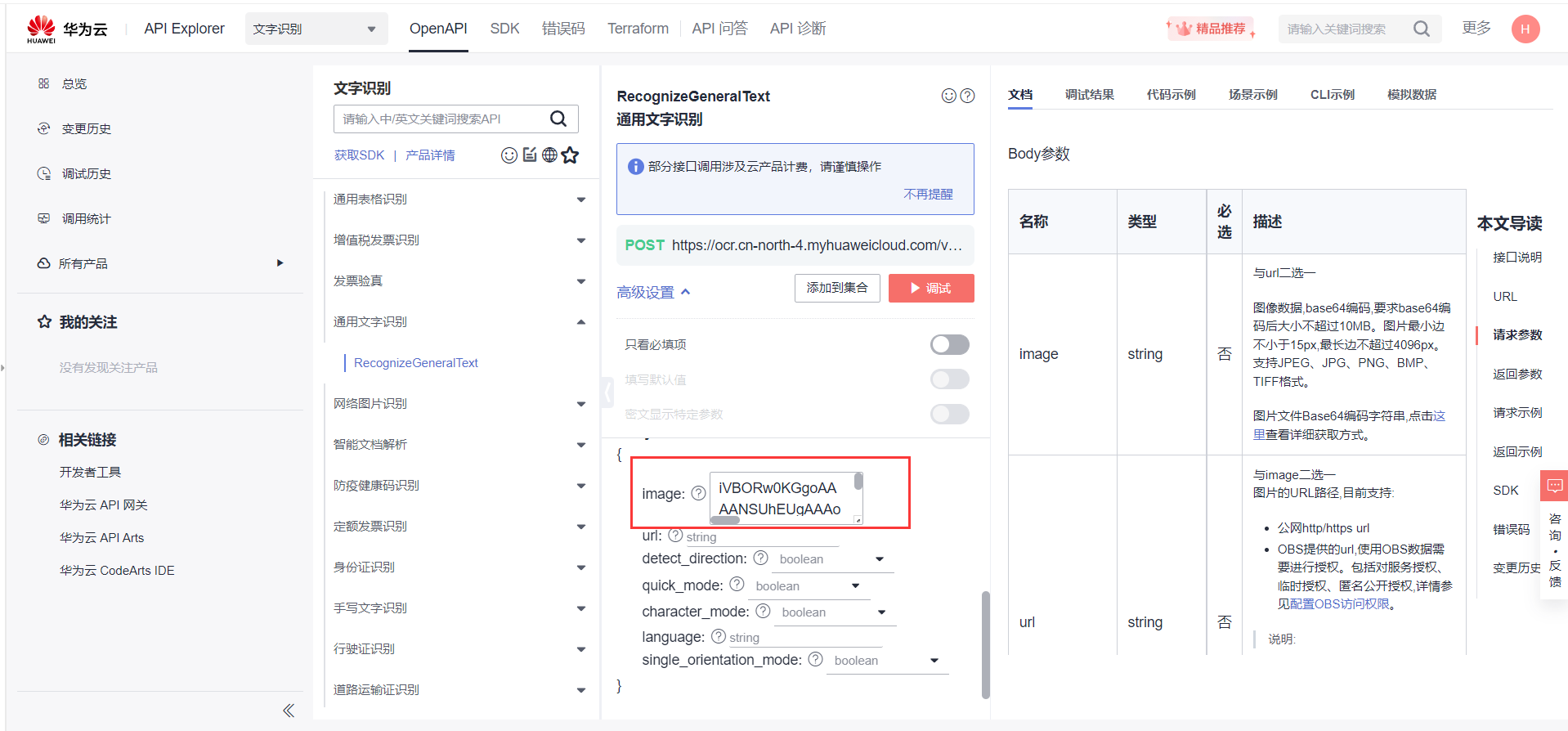Switch to the 调试结果 tab
Viewport: 1568px width, 731px height.
(x=1089, y=95)
